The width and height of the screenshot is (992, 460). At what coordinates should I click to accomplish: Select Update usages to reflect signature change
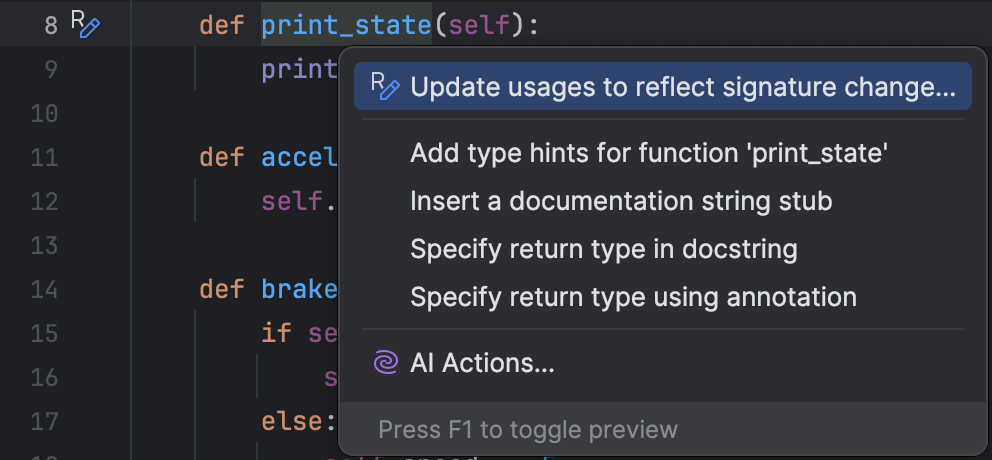coord(683,87)
